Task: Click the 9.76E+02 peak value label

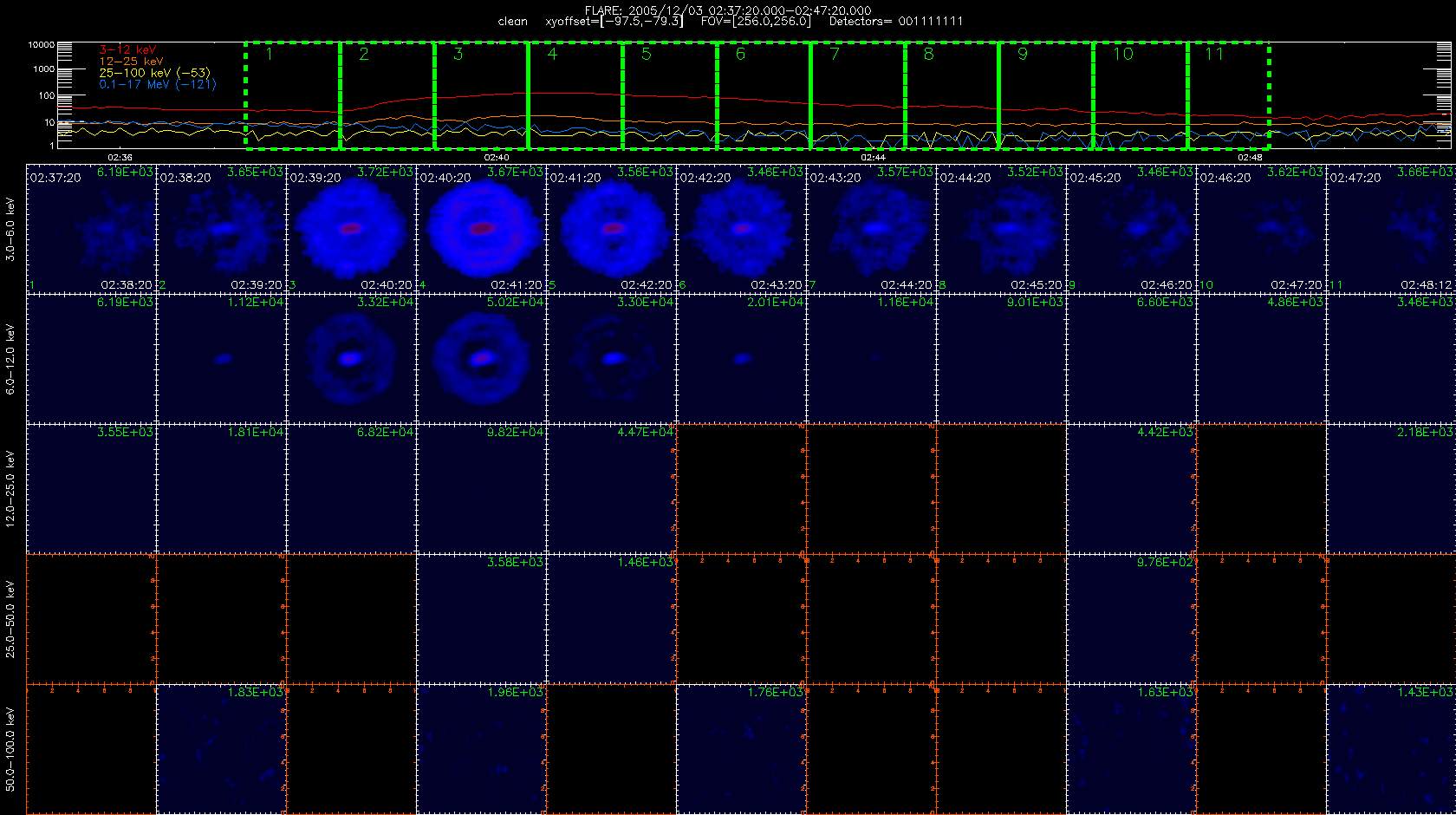Action: pos(1165,563)
